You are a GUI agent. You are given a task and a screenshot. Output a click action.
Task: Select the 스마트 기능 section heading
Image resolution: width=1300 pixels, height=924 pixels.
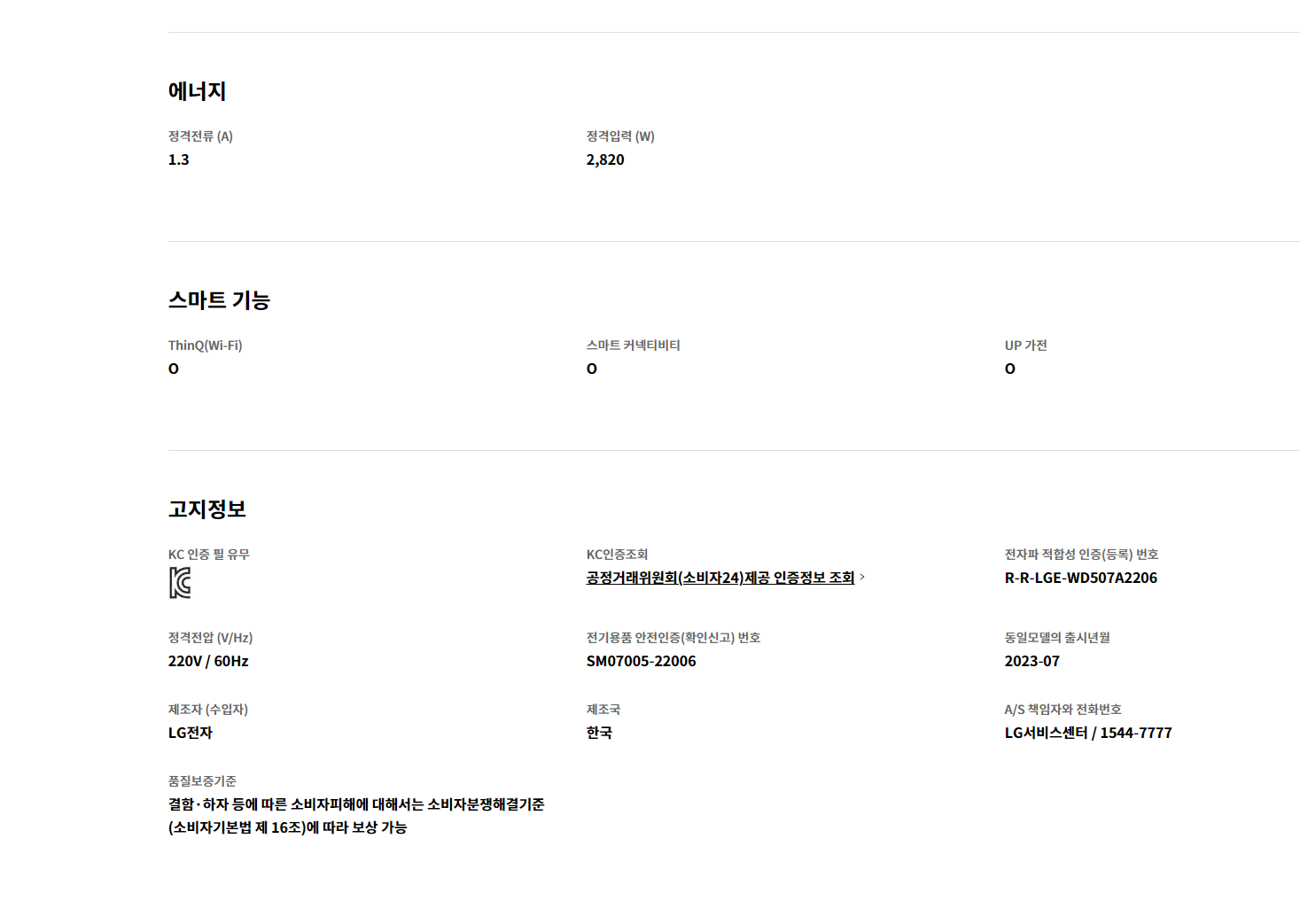click(219, 300)
